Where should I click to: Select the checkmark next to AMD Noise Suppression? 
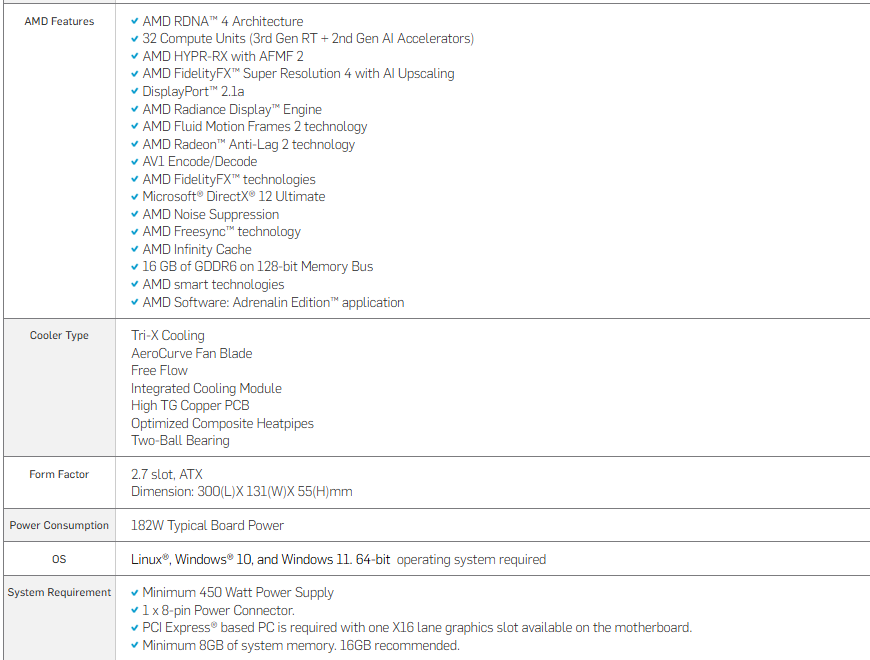[135, 214]
